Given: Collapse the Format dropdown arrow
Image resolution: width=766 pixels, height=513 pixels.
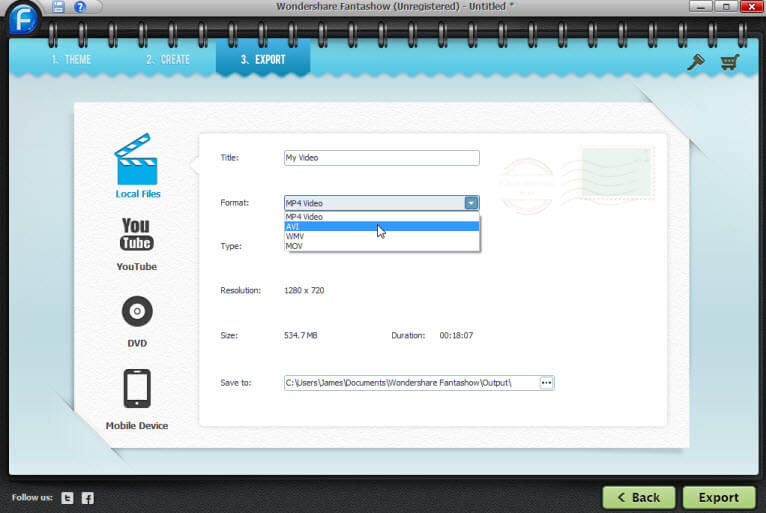Looking at the screenshot, I should (x=471, y=203).
